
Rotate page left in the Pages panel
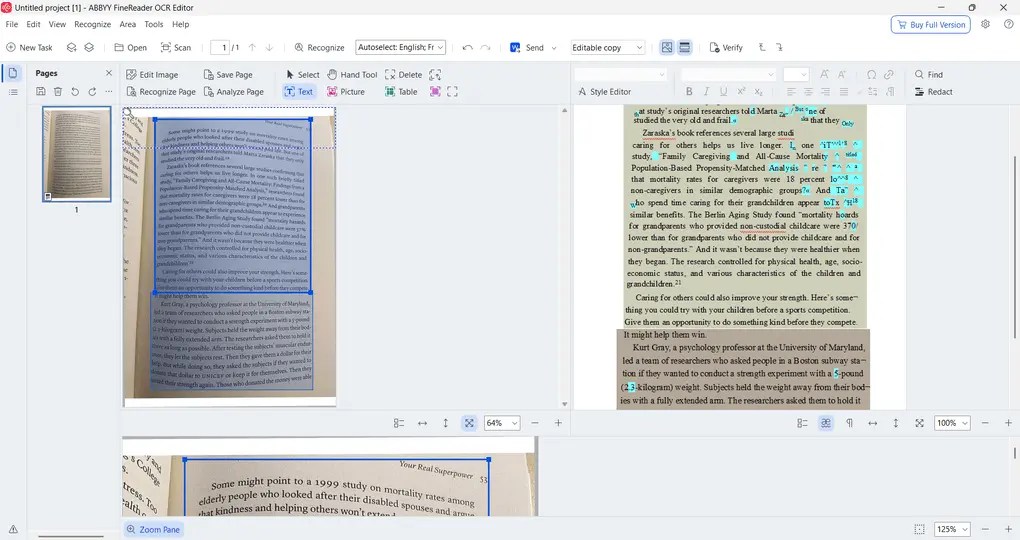click(75, 92)
